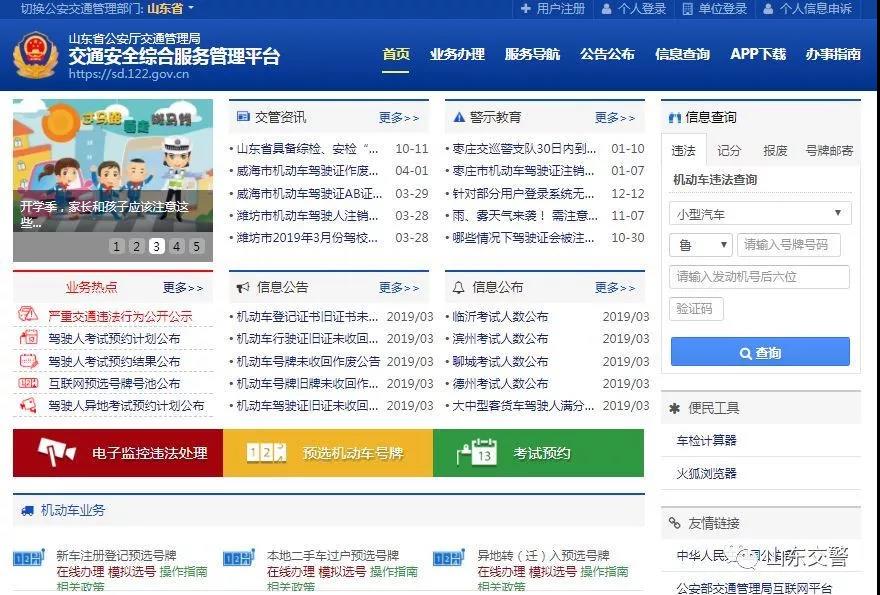The image size is (880, 595).
Task: Click the carousel banner image
Action: [113, 160]
